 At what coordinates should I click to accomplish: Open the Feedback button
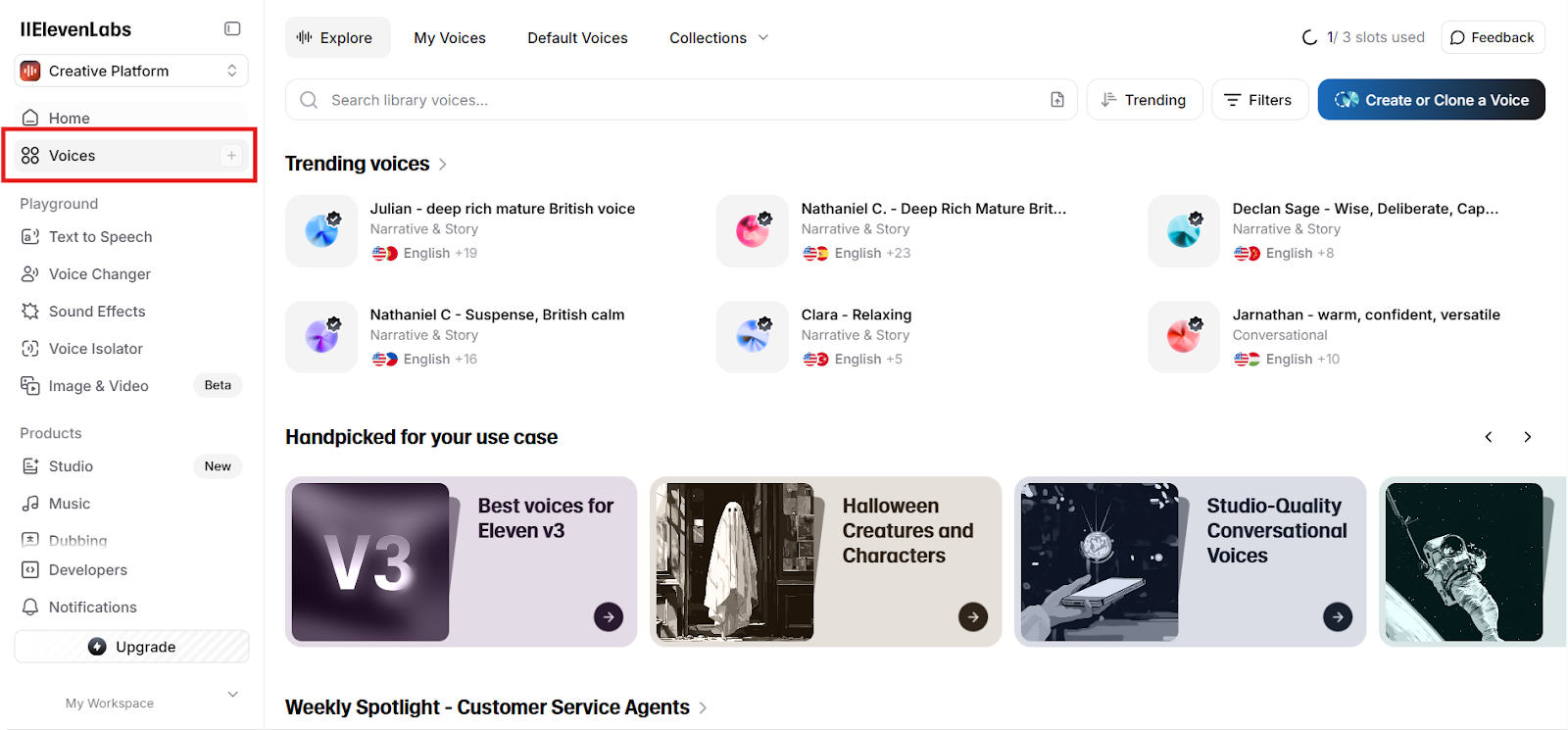click(x=1493, y=37)
